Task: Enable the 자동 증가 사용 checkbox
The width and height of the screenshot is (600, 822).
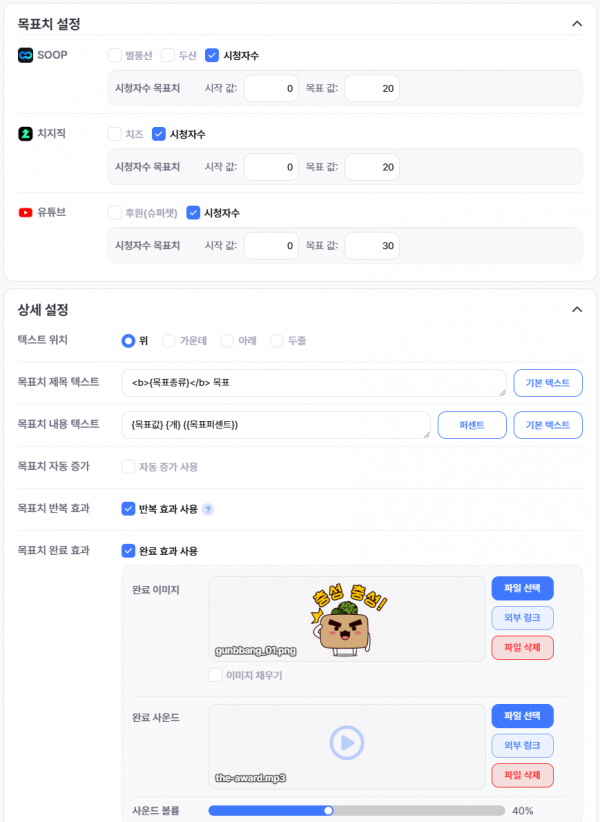Action: [x=128, y=467]
